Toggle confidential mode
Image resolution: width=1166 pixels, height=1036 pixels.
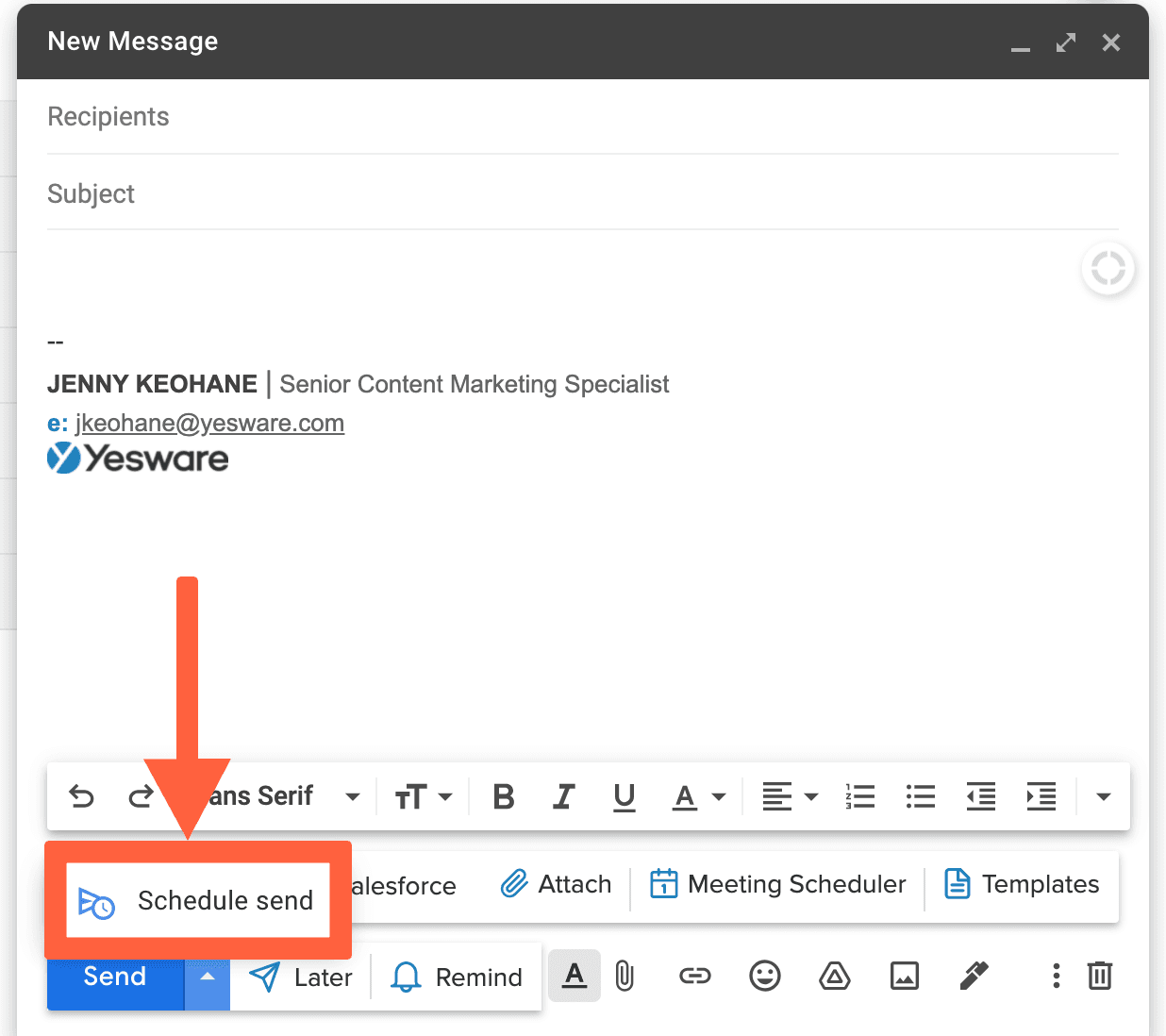point(974,977)
